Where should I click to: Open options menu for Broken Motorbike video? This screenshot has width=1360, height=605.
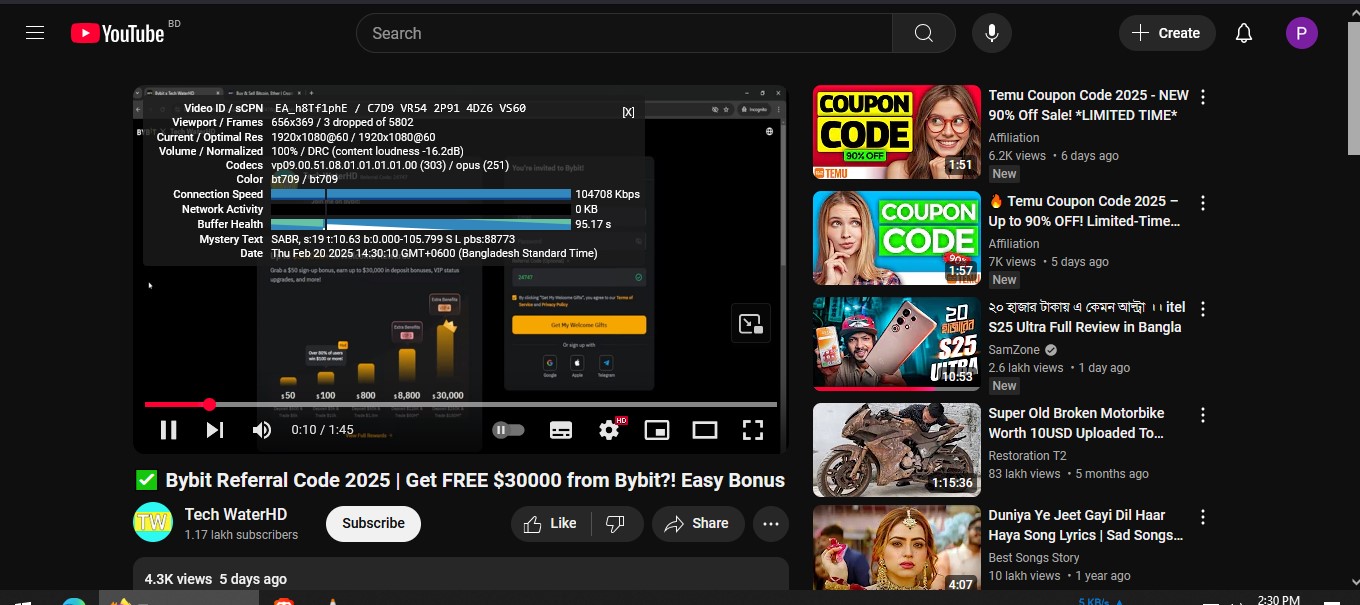tap(1203, 415)
